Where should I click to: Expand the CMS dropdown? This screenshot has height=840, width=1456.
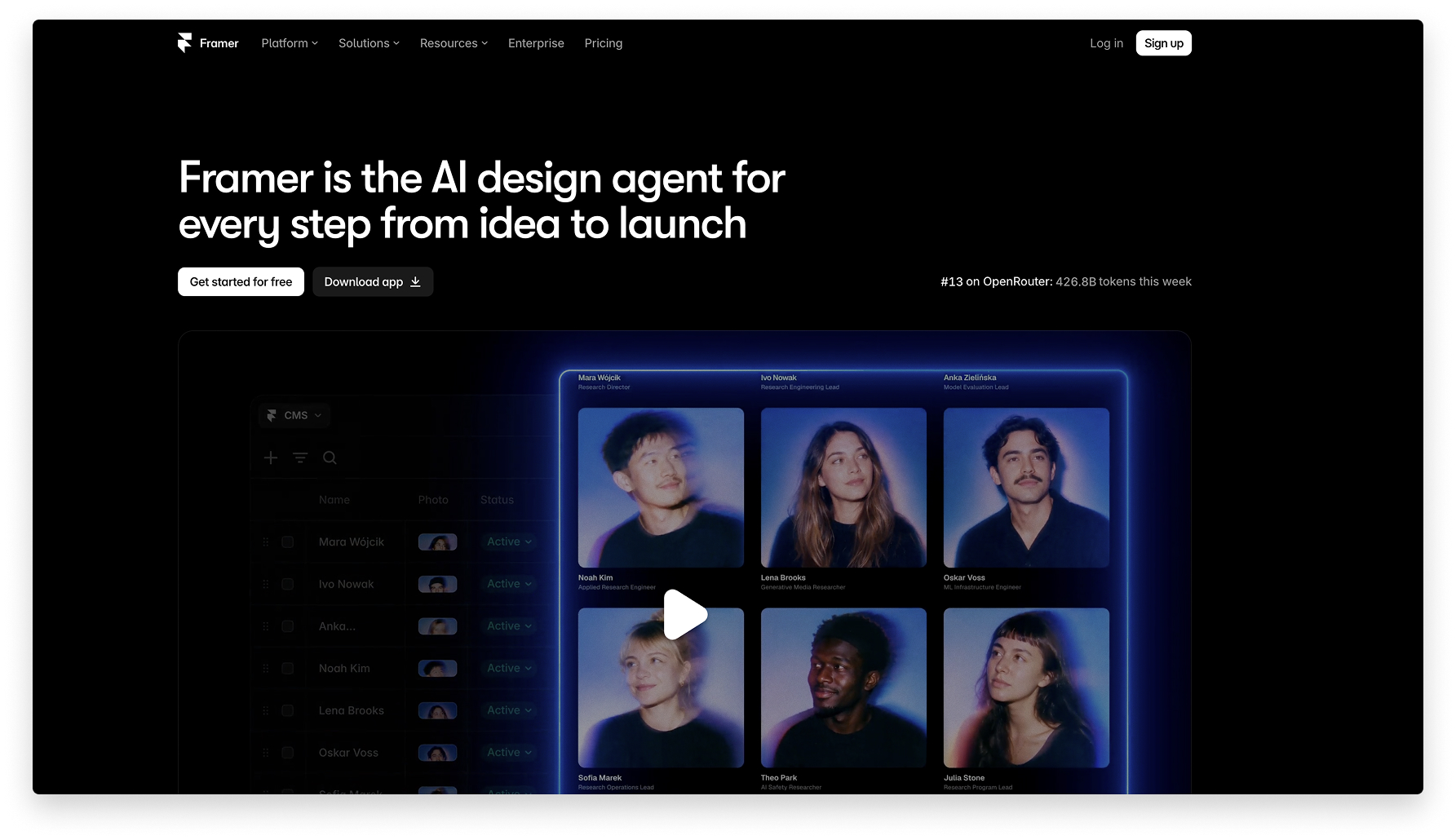click(294, 415)
